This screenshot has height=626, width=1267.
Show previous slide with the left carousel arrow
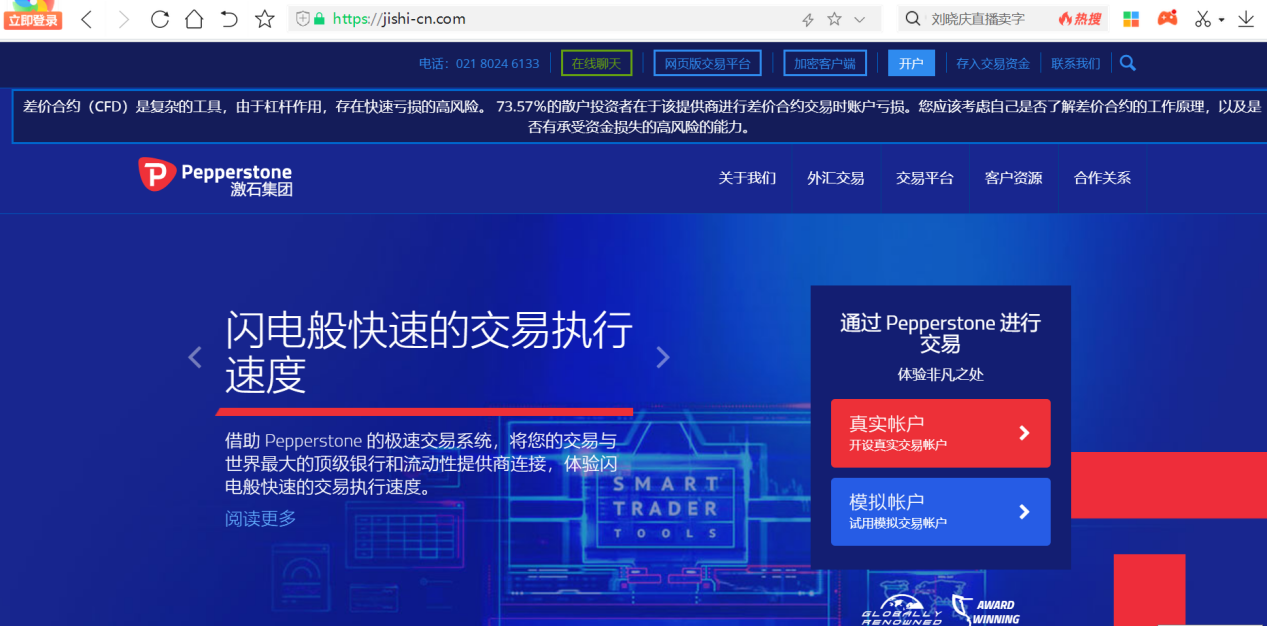click(195, 357)
